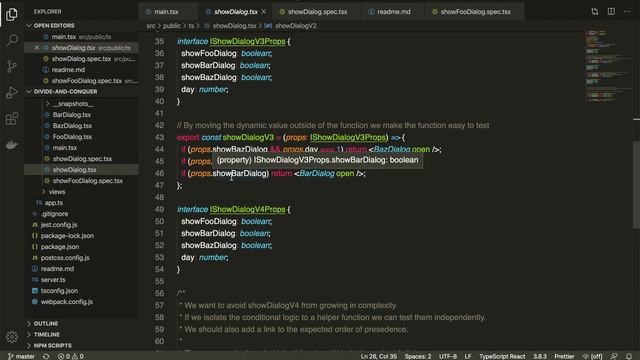Expand the __snapshots__ folder
The height and width of the screenshot is (360, 640).
[x=73, y=104]
